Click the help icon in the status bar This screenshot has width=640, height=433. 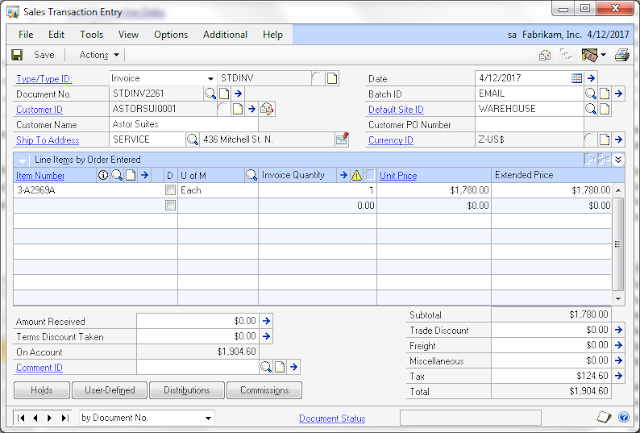[623, 417]
